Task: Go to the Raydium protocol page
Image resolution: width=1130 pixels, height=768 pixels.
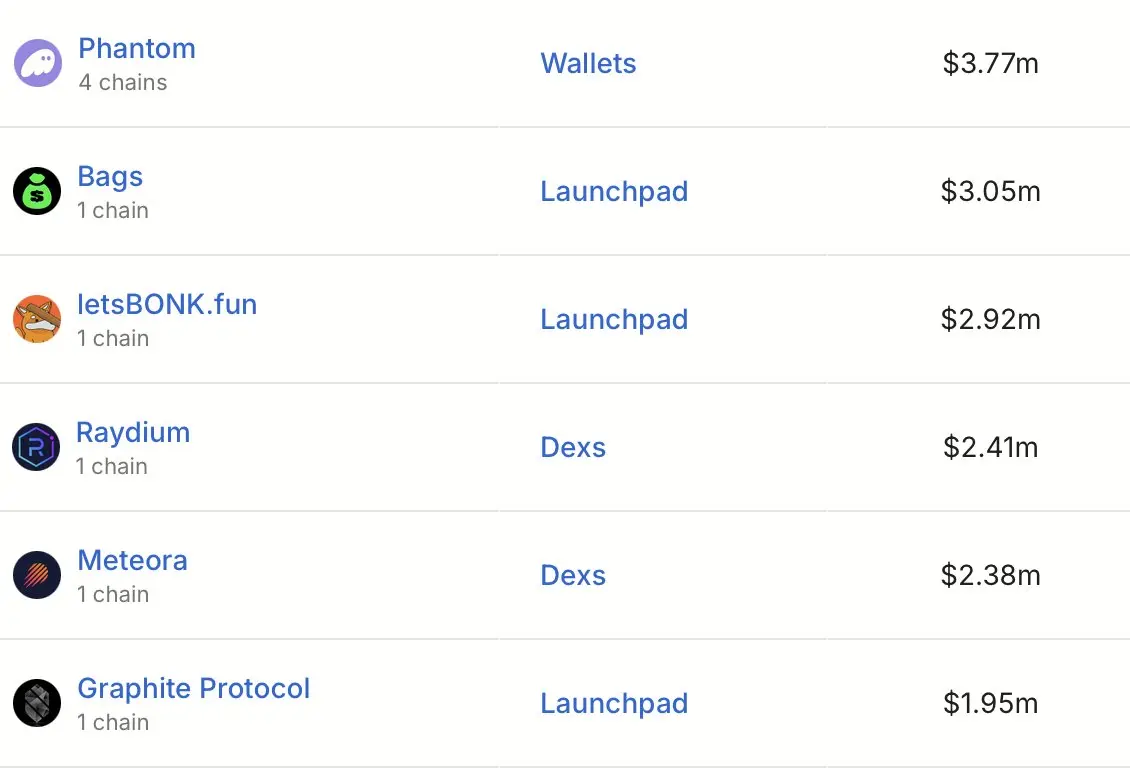Action: pyautogui.click(x=133, y=432)
